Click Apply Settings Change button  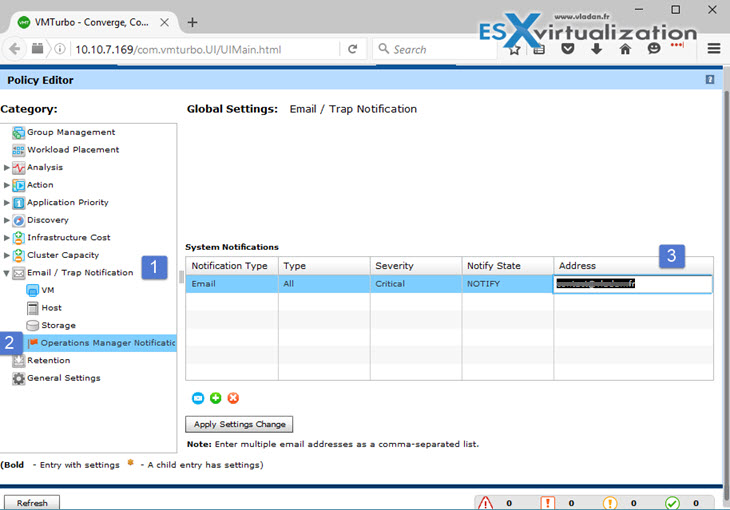(239, 424)
